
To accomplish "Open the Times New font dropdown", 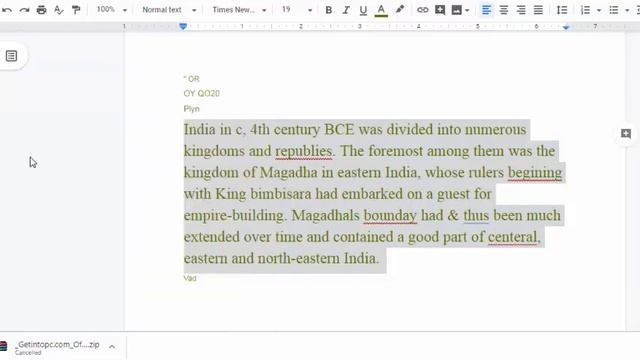I will (239, 10).
